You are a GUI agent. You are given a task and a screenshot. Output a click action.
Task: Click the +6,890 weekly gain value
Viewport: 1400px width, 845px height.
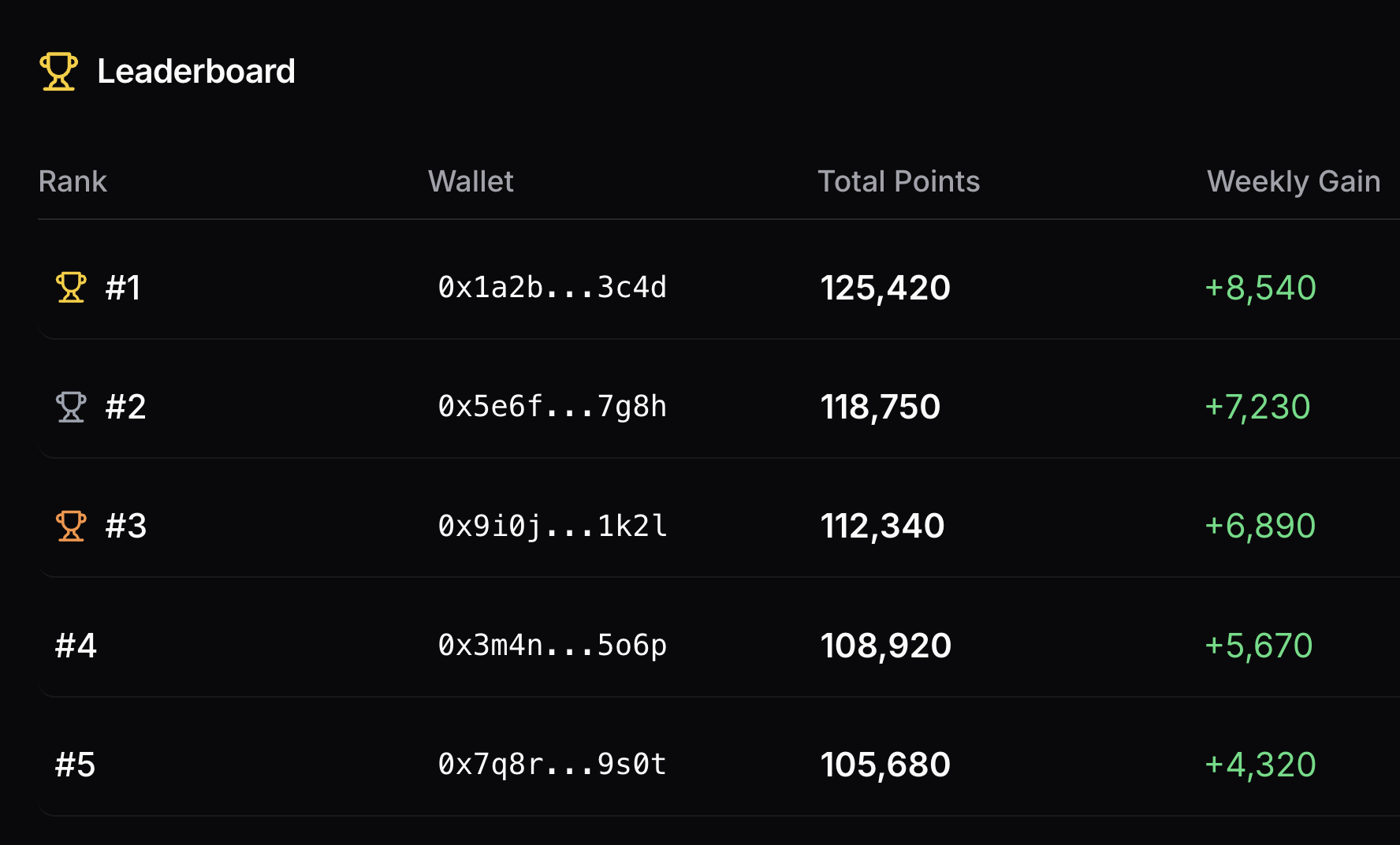(1260, 526)
